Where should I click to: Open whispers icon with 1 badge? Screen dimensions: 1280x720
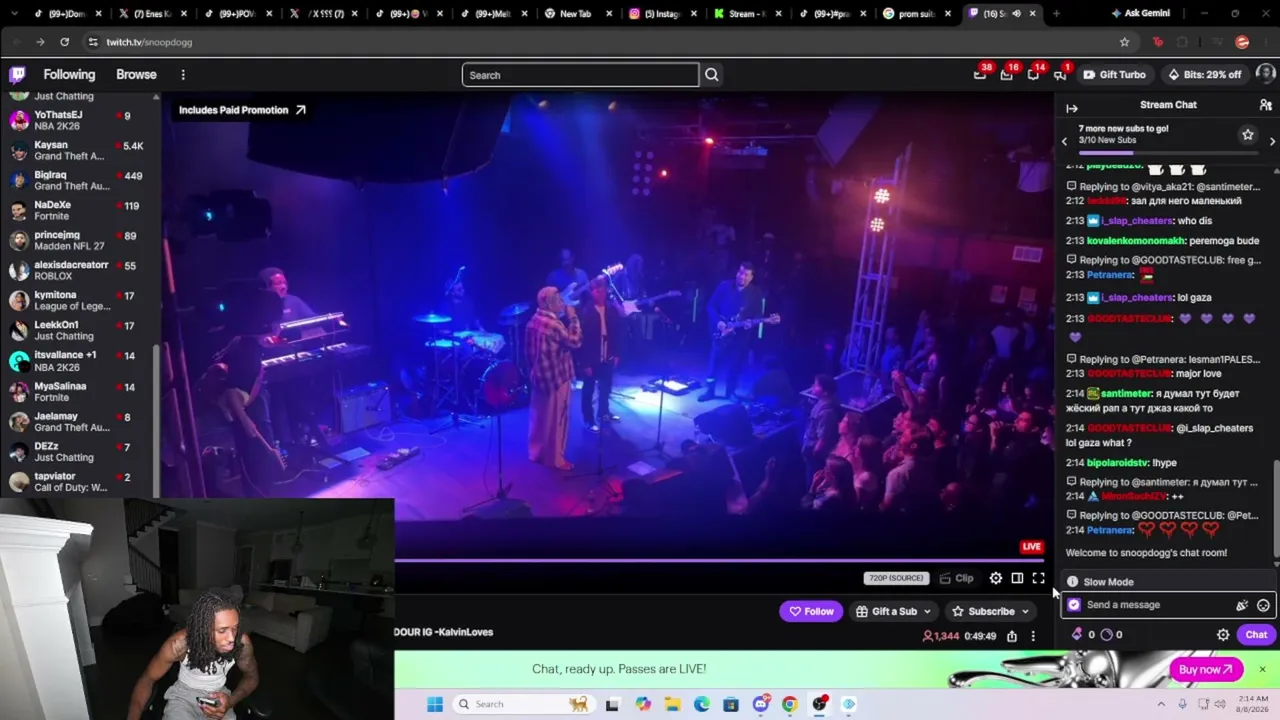tap(1060, 75)
